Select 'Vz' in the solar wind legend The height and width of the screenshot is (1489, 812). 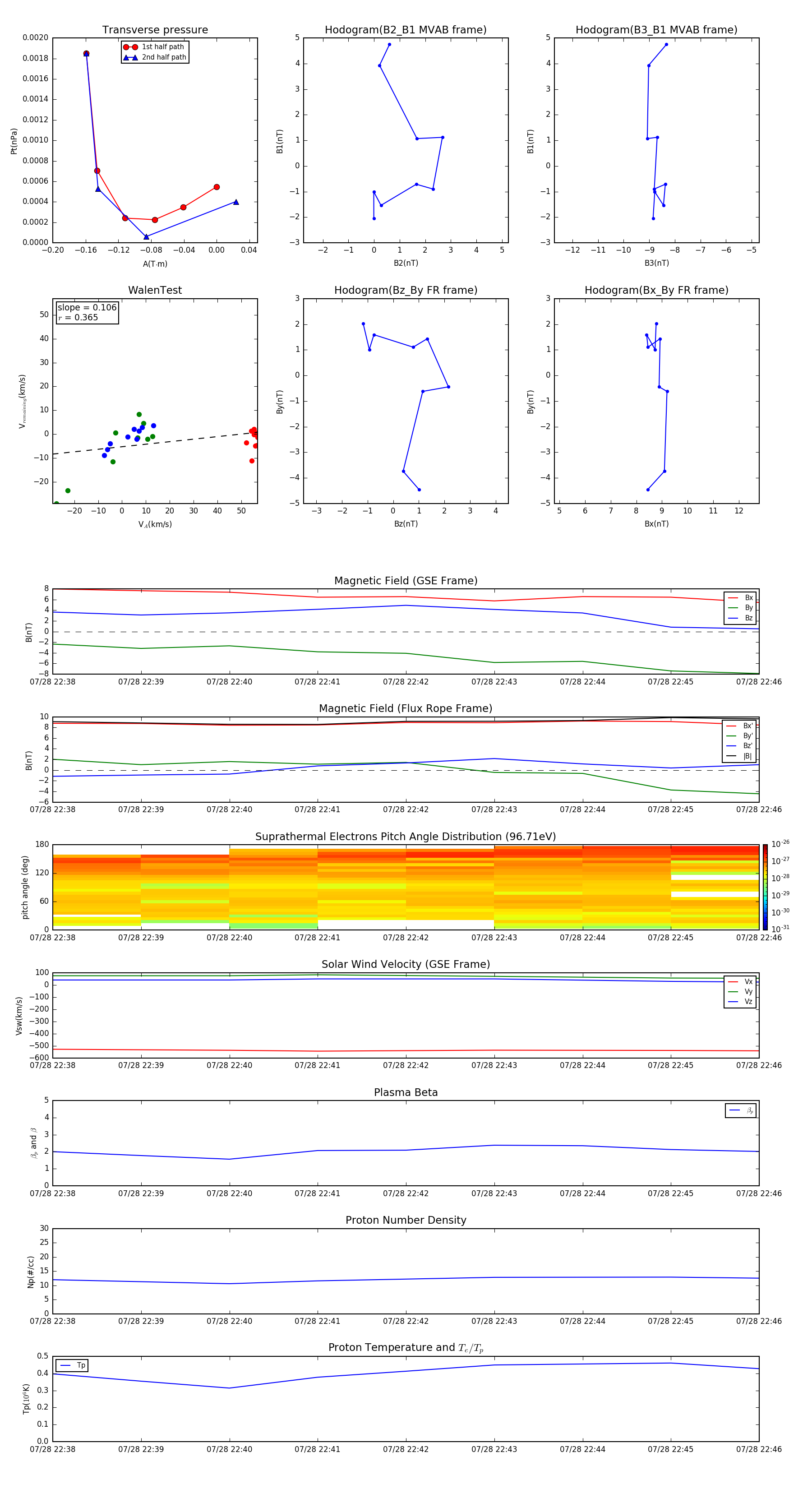tap(741, 1001)
